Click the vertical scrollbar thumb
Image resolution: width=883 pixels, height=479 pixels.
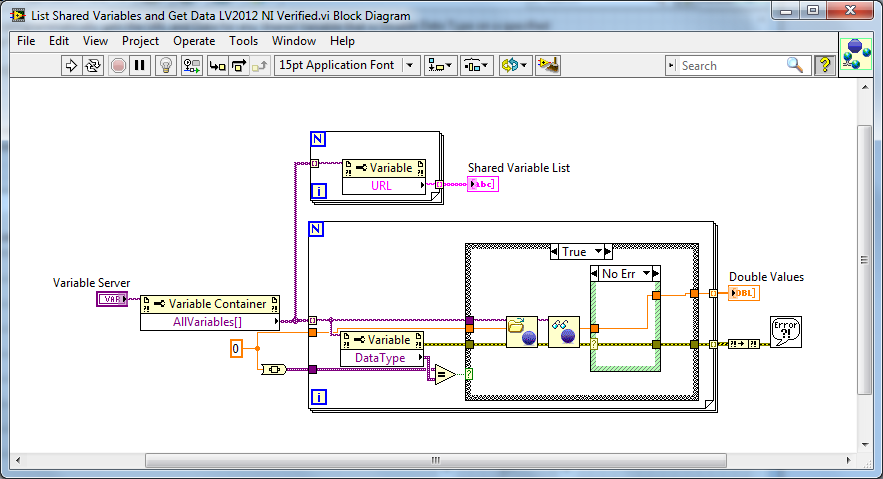click(x=864, y=259)
